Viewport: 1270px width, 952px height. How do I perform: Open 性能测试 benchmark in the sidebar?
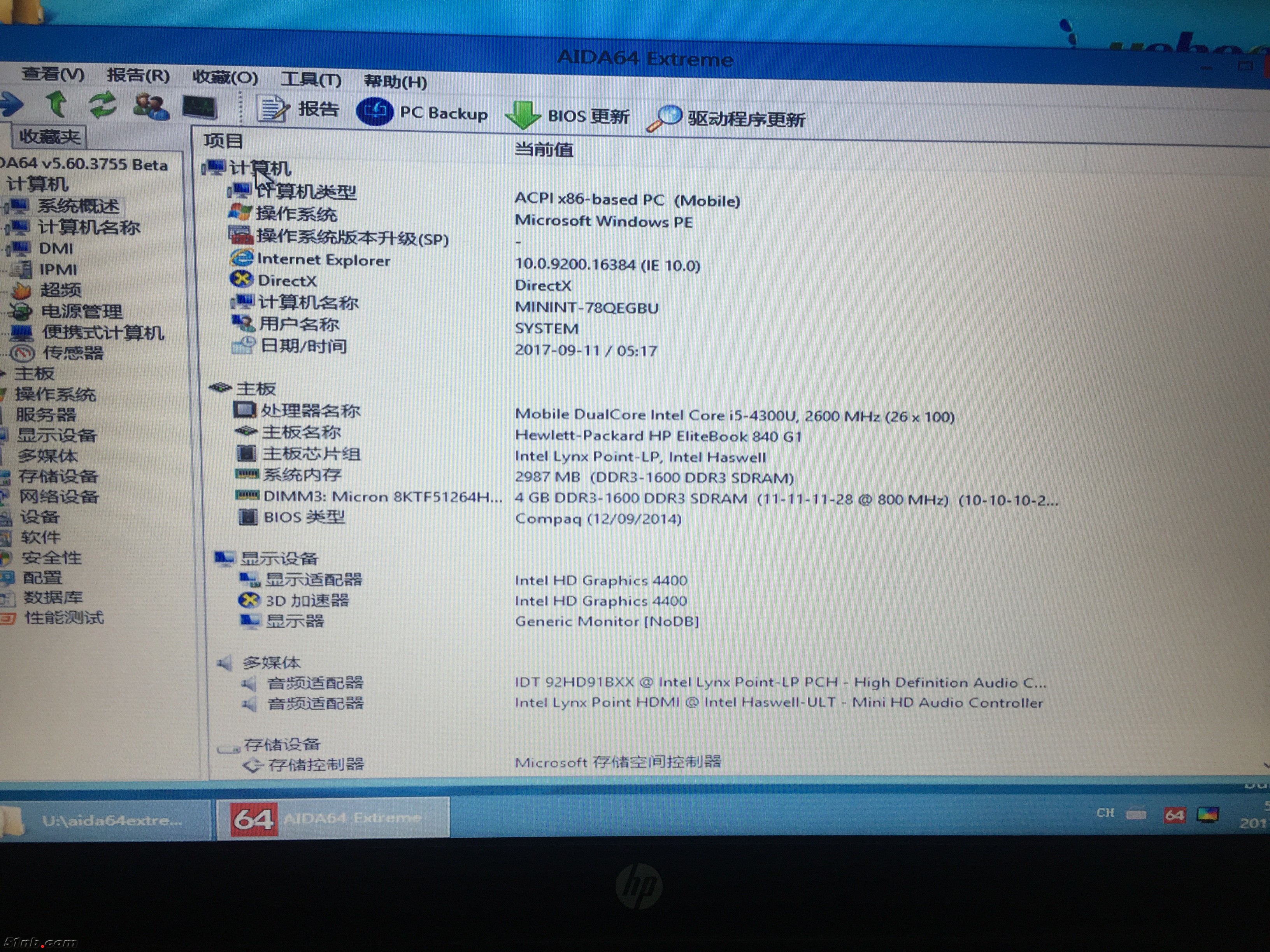pos(64,618)
